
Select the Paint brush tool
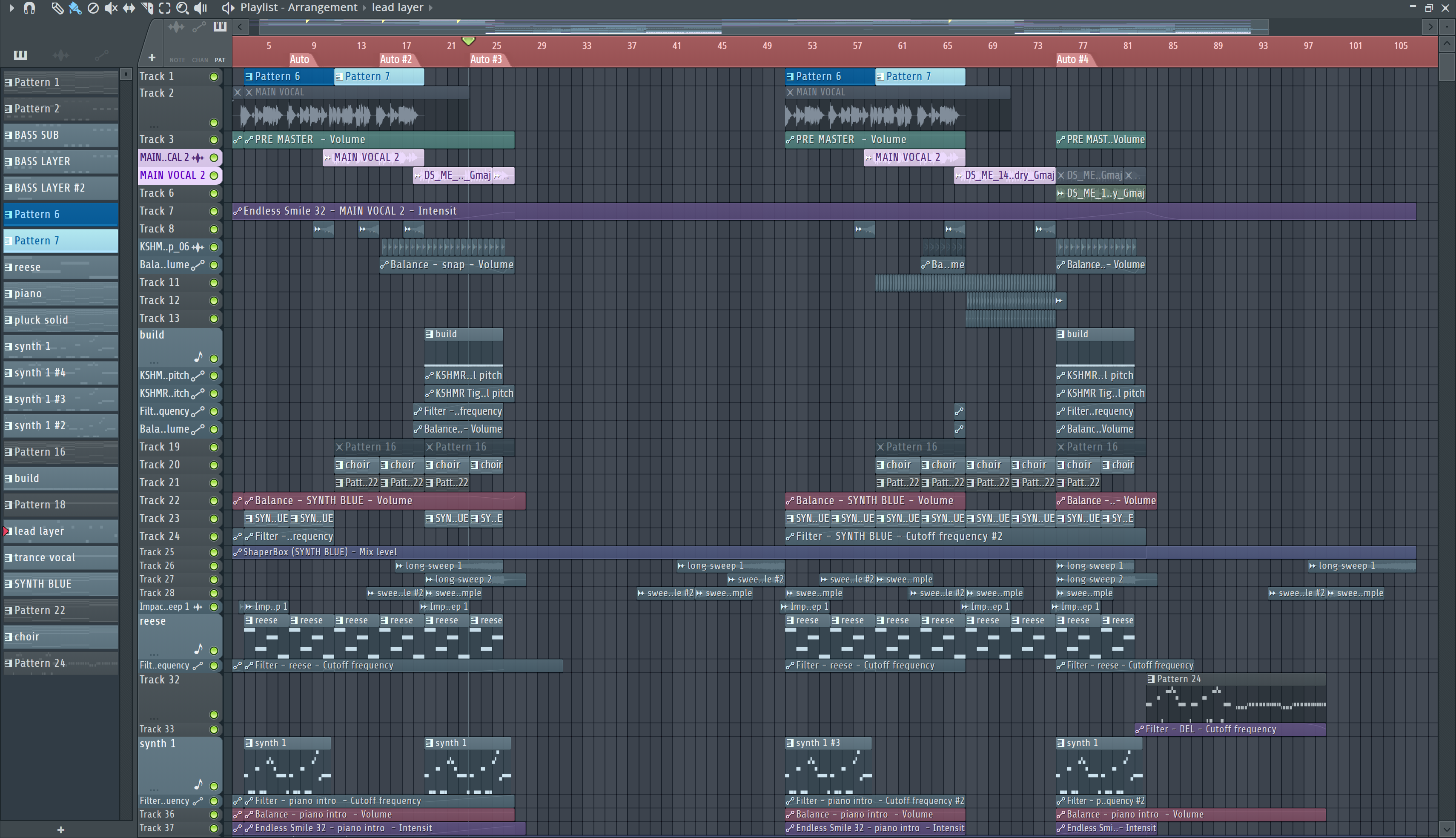[75, 8]
